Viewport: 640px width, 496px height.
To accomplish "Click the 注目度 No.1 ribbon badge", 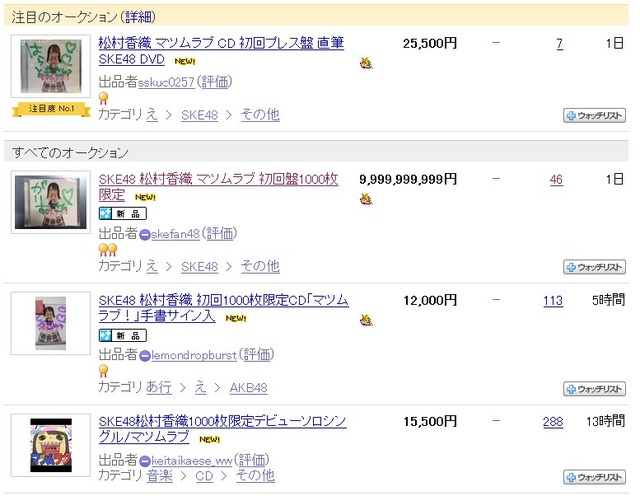I will 51,109.
